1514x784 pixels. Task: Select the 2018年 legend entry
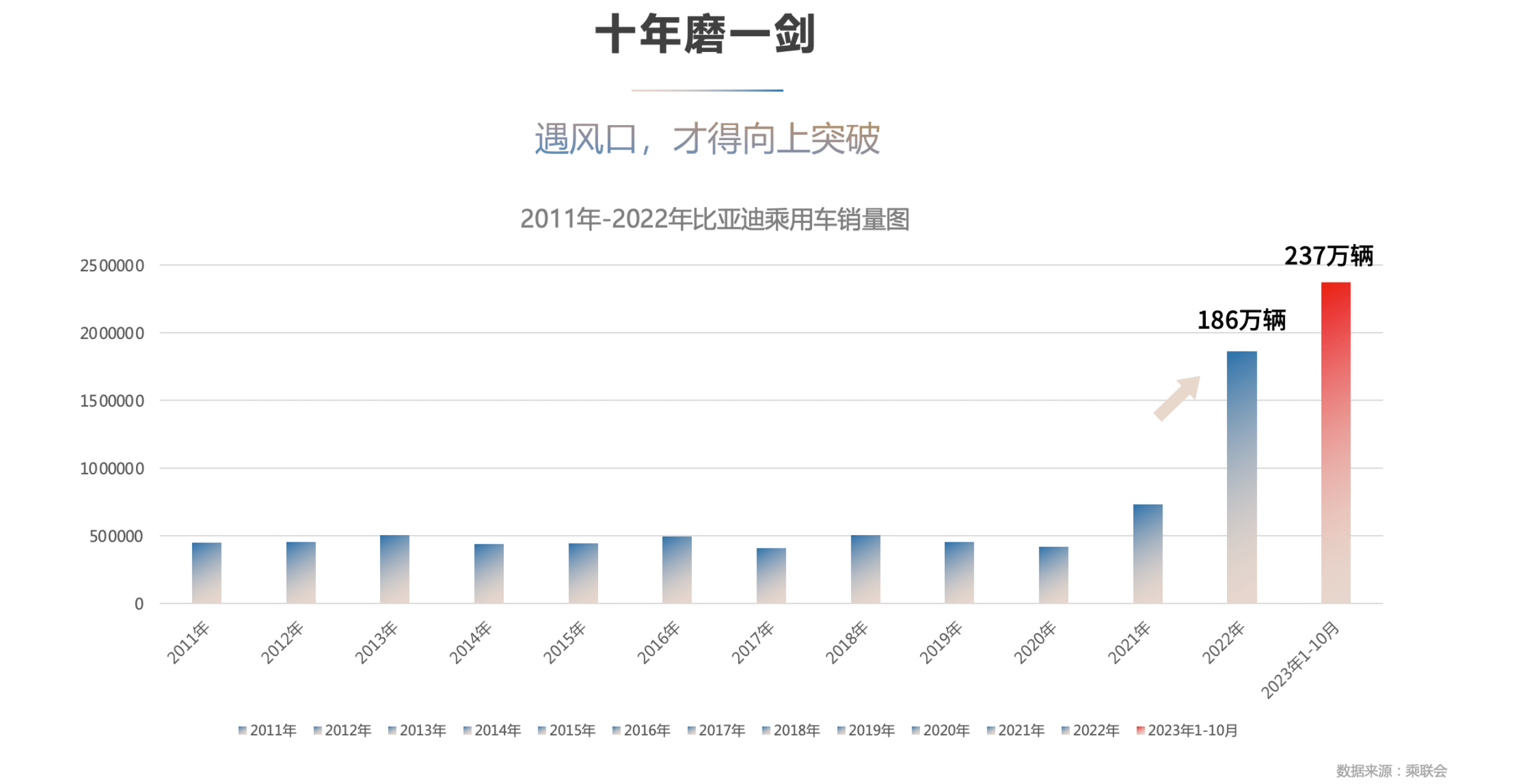791,730
